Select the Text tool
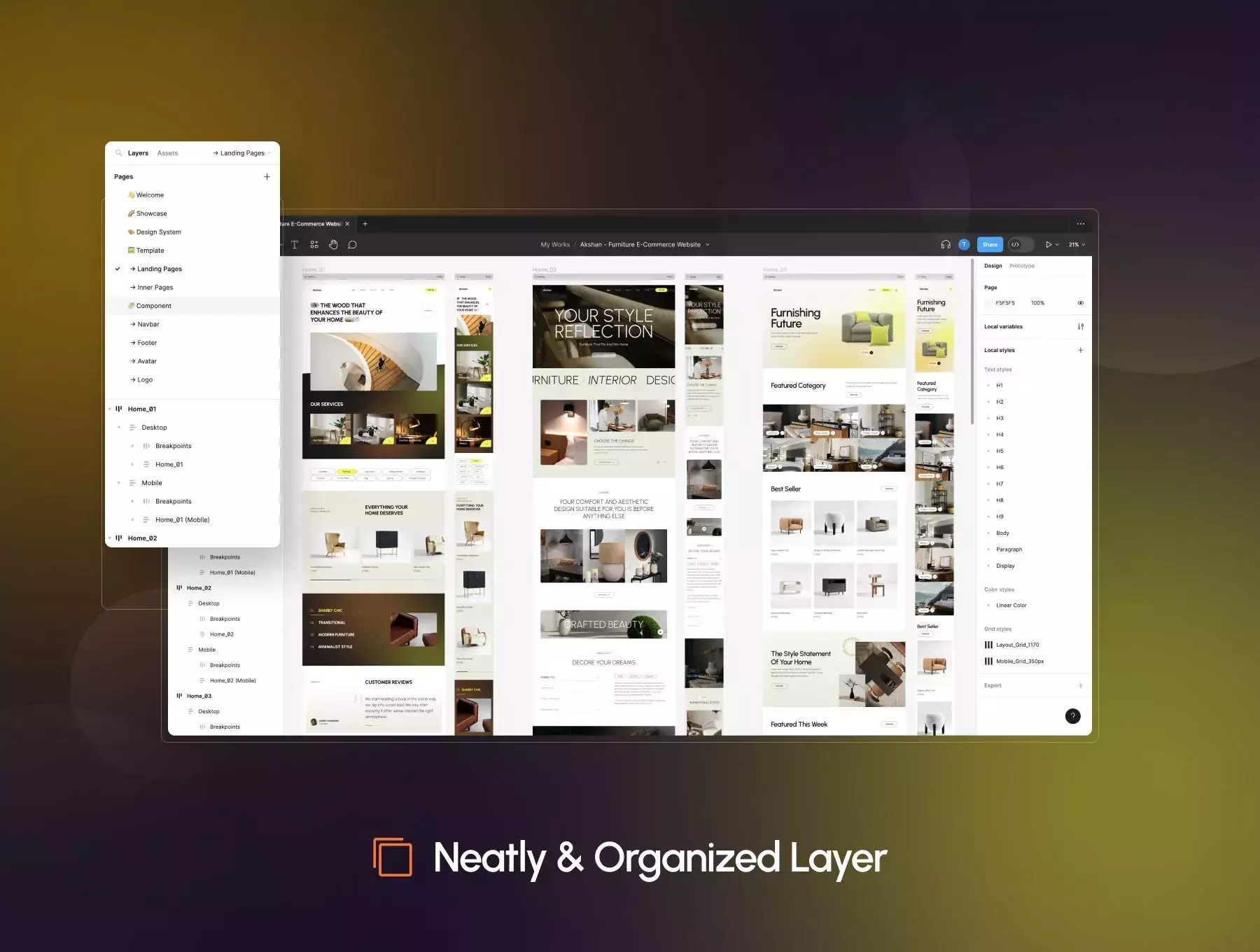This screenshot has width=1260, height=952. pyautogui.click(x=295, y=244)
